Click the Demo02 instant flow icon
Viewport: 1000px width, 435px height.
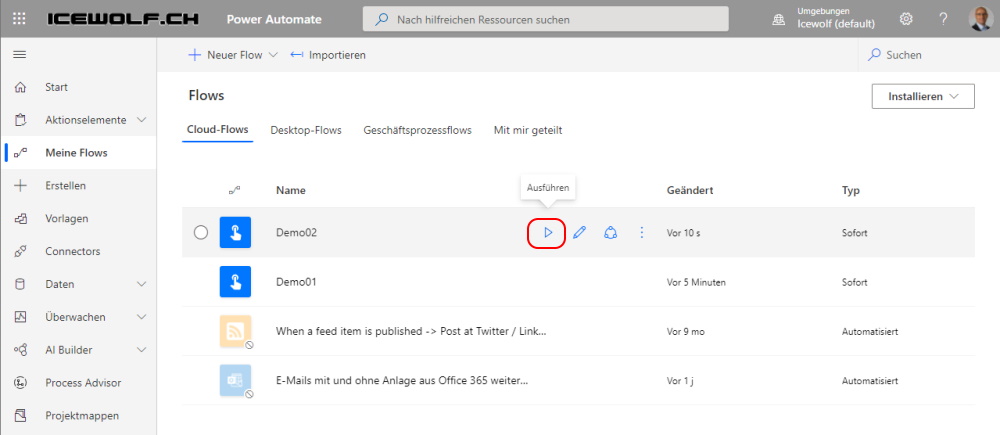(x=235, y=233)
